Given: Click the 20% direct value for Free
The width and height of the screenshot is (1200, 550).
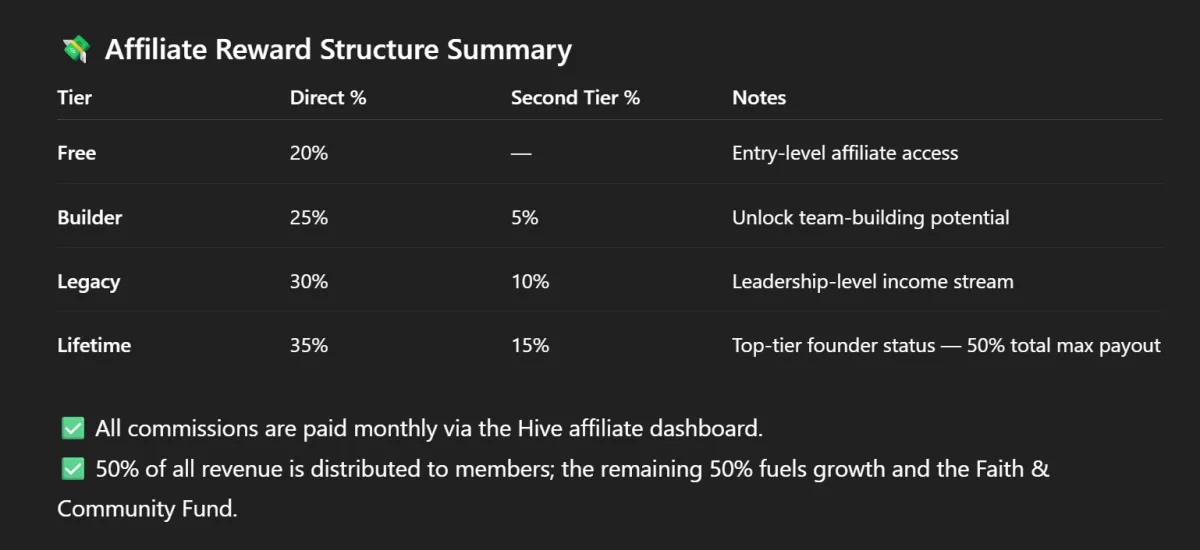Looking at the screenshot, I should click(309, 153).
